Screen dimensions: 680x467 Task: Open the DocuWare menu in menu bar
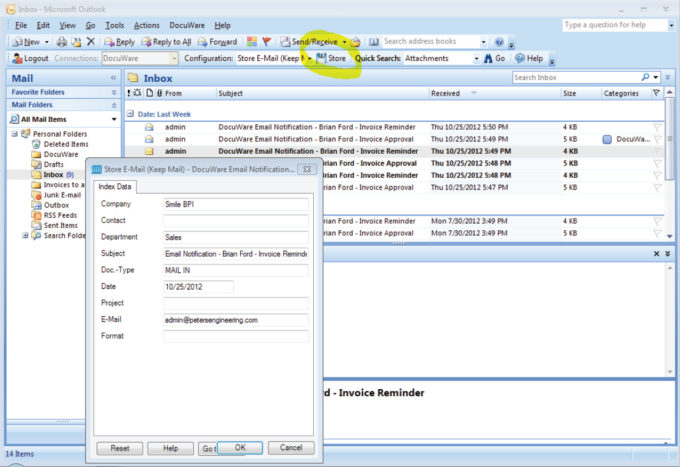[187, 25]
